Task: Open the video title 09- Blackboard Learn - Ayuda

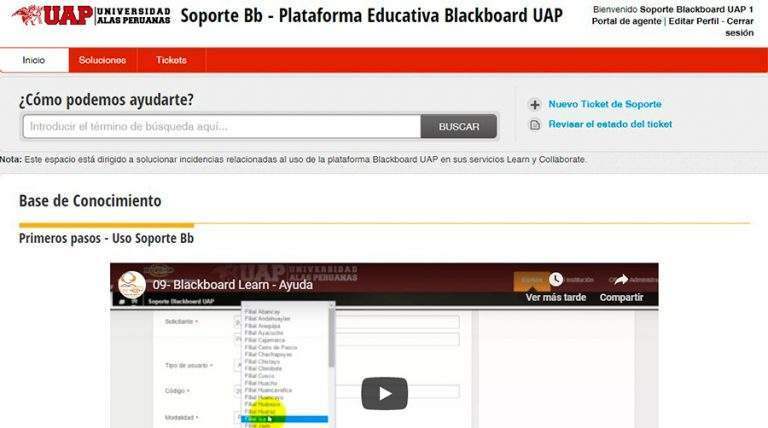Action: pos(233,285)
